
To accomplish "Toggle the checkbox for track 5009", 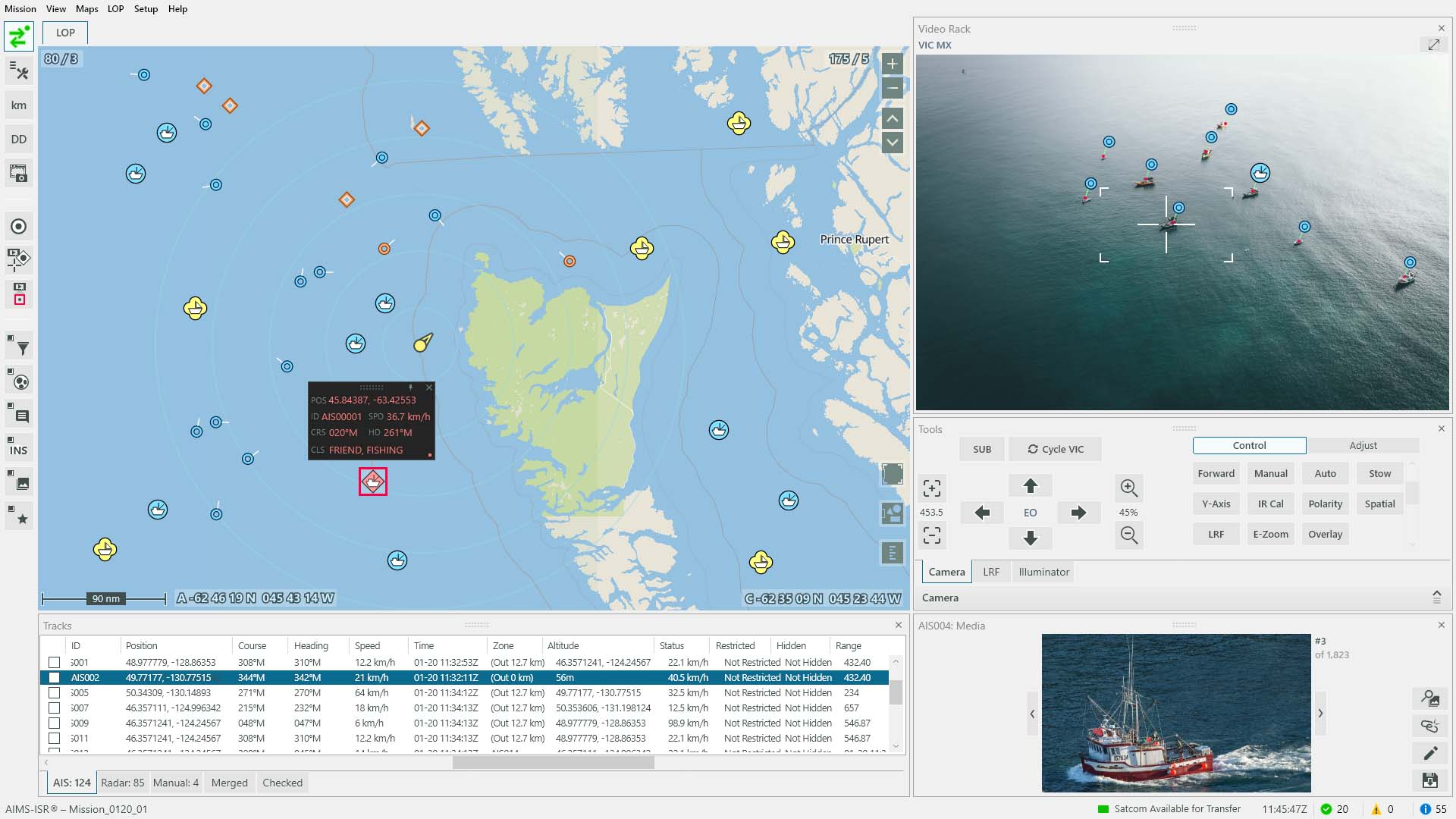I will 55,723.
